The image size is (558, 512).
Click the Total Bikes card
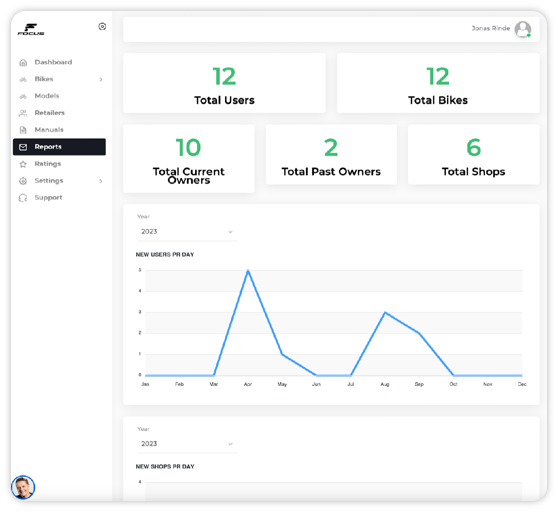coord(438,83)
